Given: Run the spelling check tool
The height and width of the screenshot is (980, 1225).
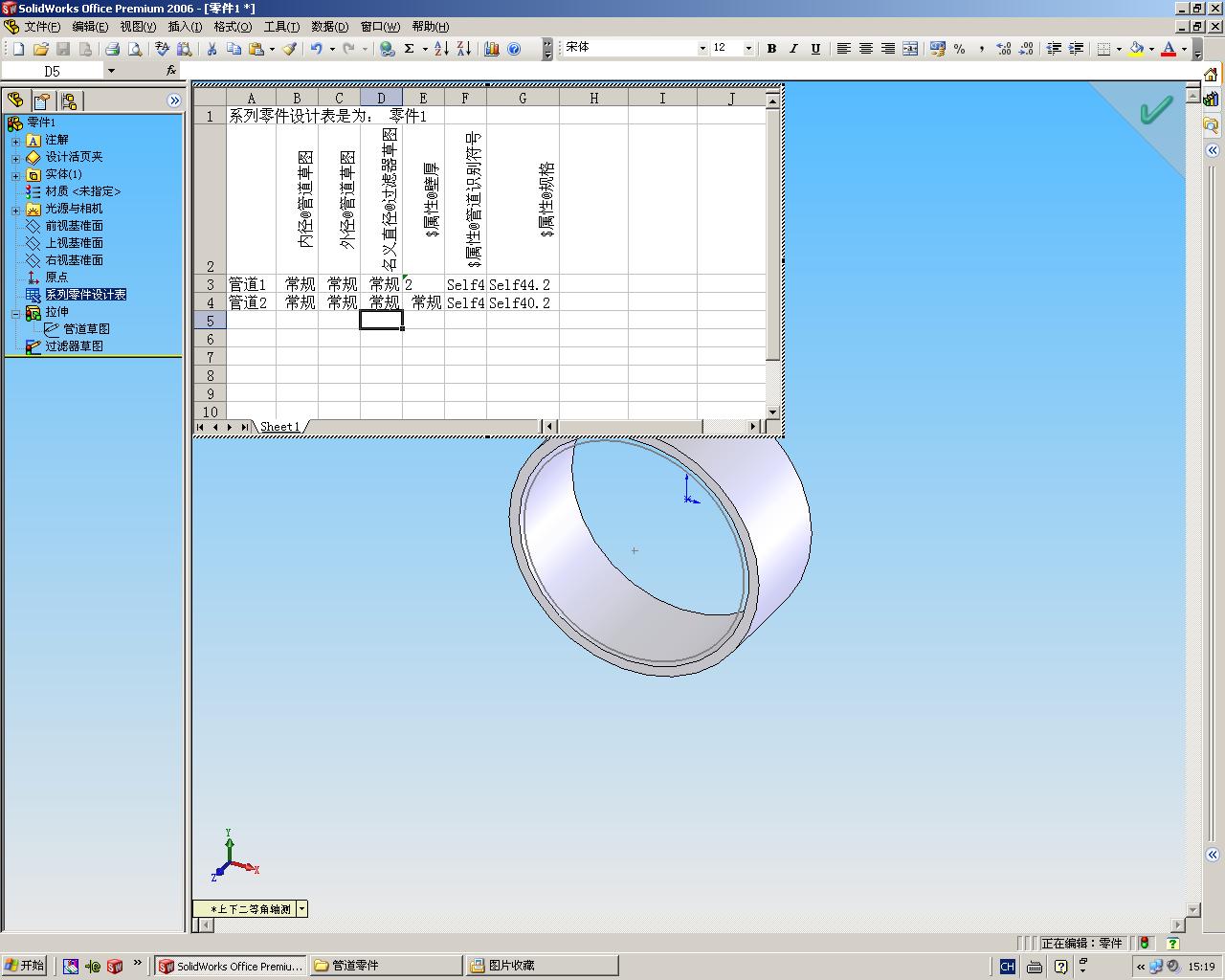Looking at the screenshot, I should (x=162, y=49).
